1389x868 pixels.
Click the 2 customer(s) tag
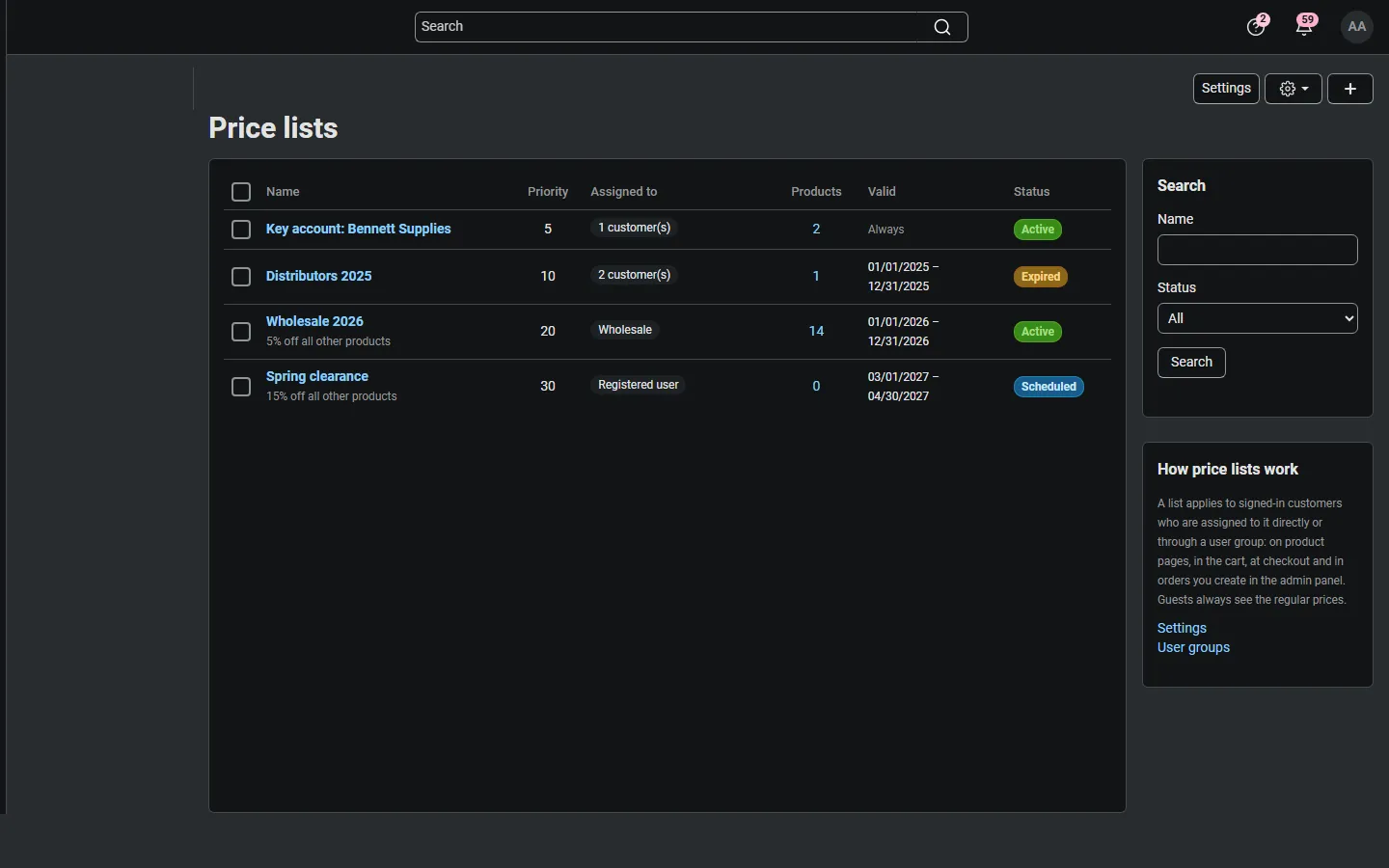coord(635,275)
